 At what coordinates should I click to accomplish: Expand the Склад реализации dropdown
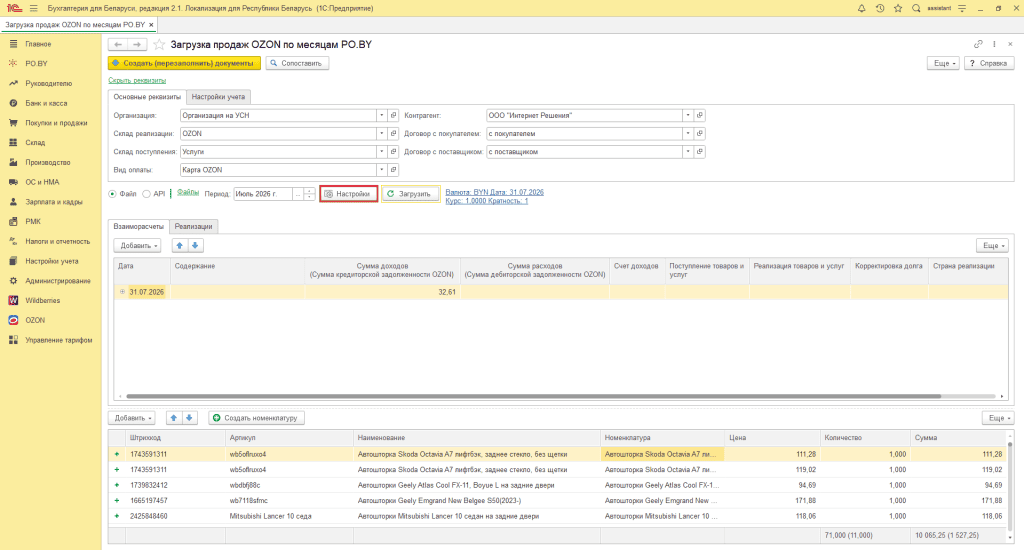point(381,133)
